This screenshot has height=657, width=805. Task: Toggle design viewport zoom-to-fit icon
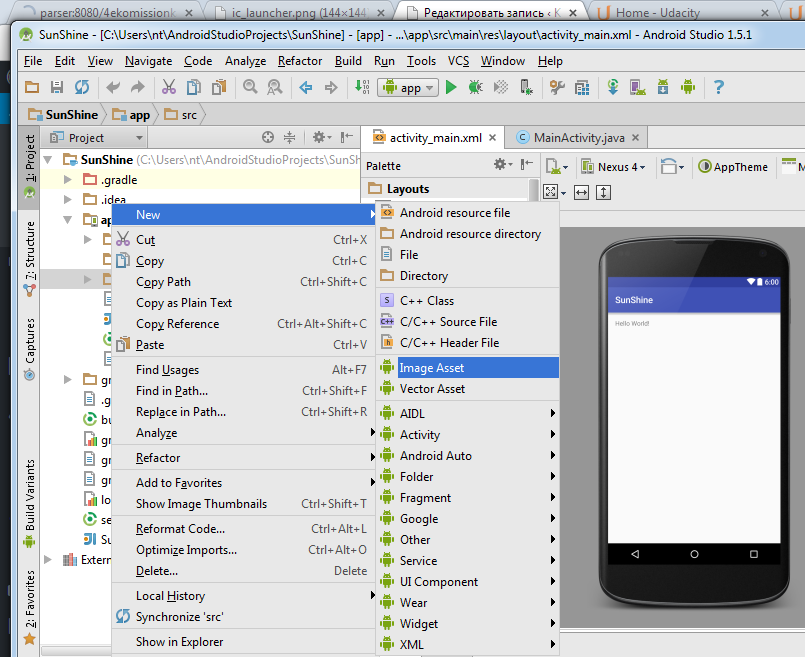click(551, 192)
